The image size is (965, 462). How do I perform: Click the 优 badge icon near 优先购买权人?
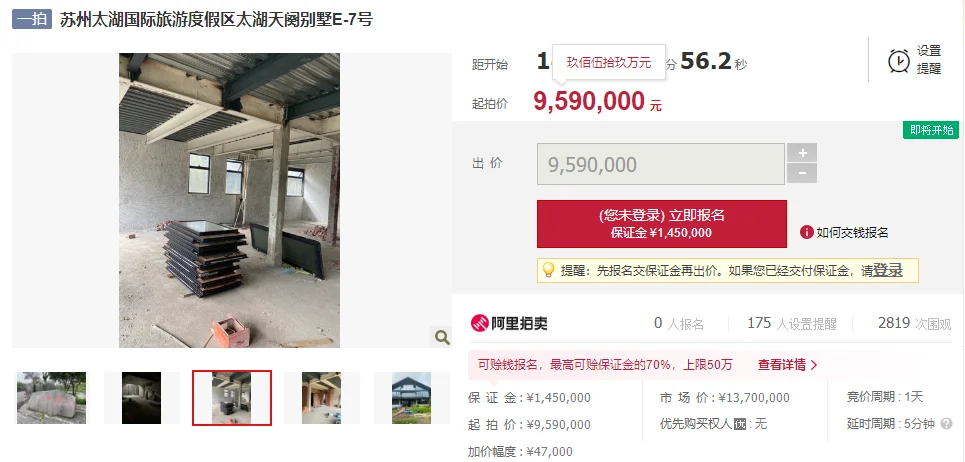click(x=739, y=424)
